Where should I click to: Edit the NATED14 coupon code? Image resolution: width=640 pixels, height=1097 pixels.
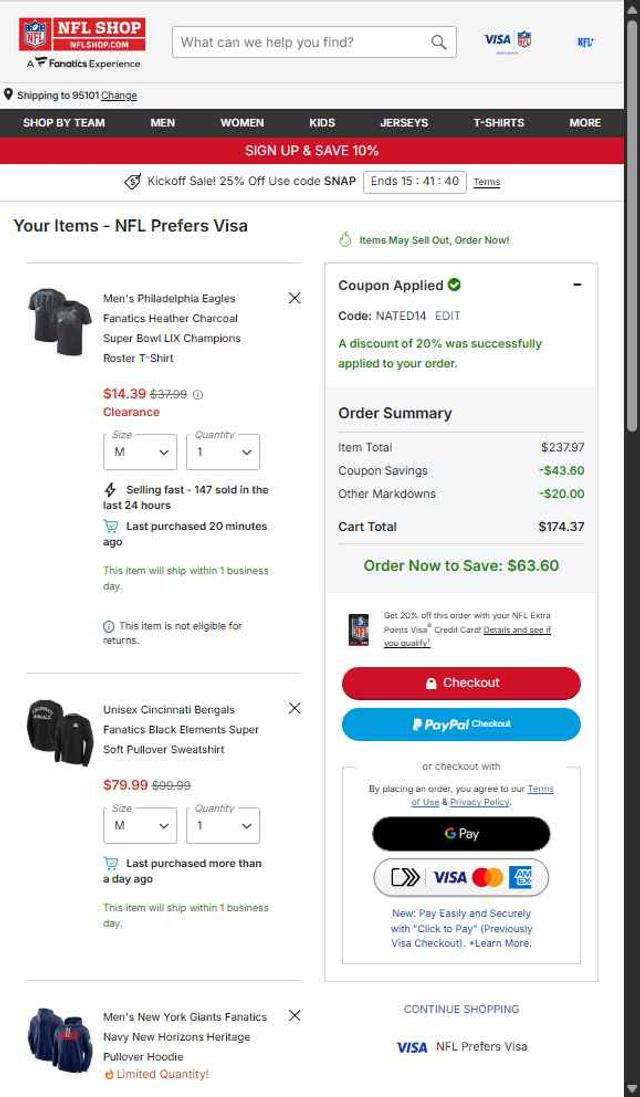click(x=447, y=315)
